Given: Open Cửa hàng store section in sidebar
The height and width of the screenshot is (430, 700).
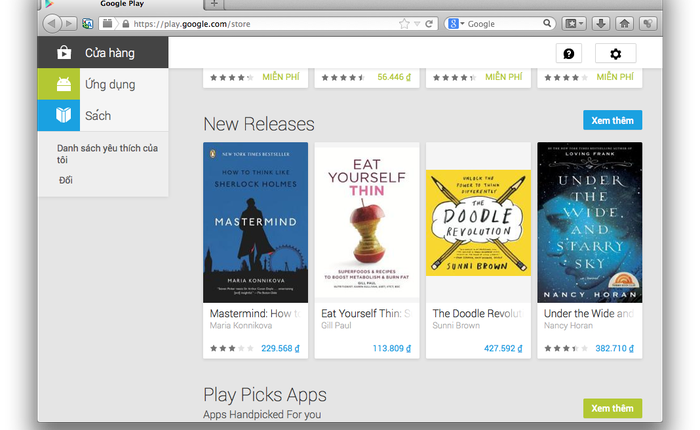Looking at the screenshot, I should coord(103,53).
